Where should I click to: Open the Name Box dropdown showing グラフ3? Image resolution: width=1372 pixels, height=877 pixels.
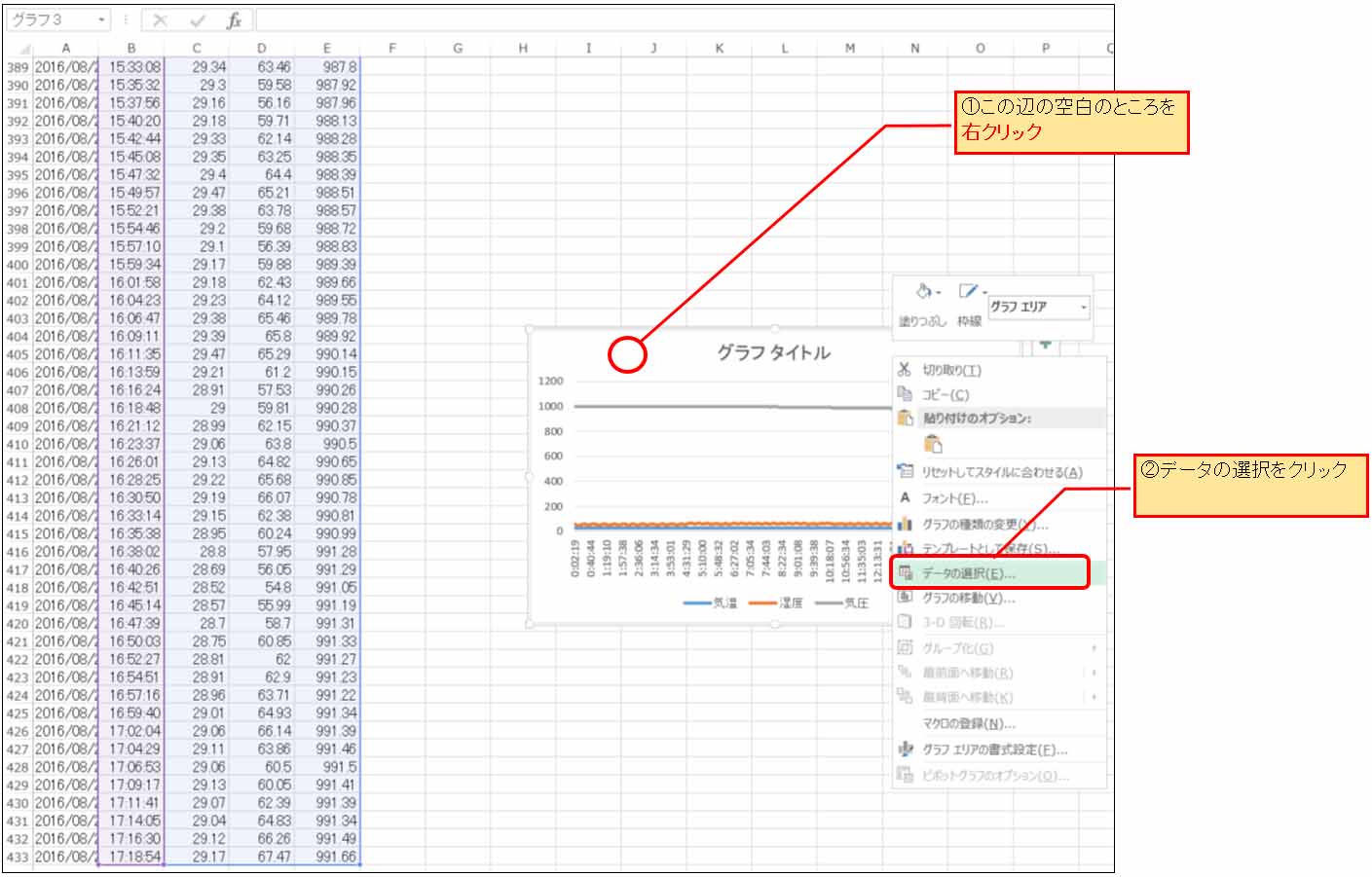coord(101,20)
